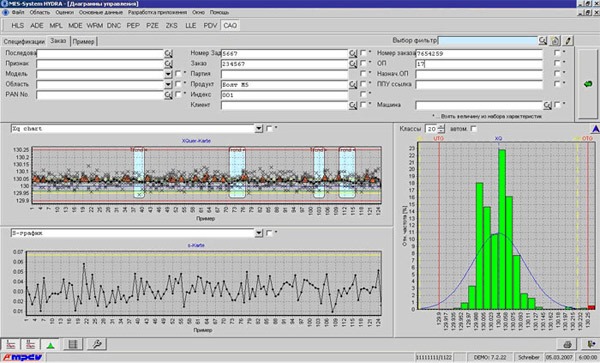600x363 pixels.
Task: Click the wrench settings icon in bottom toolbar
Action: (96, 344)
